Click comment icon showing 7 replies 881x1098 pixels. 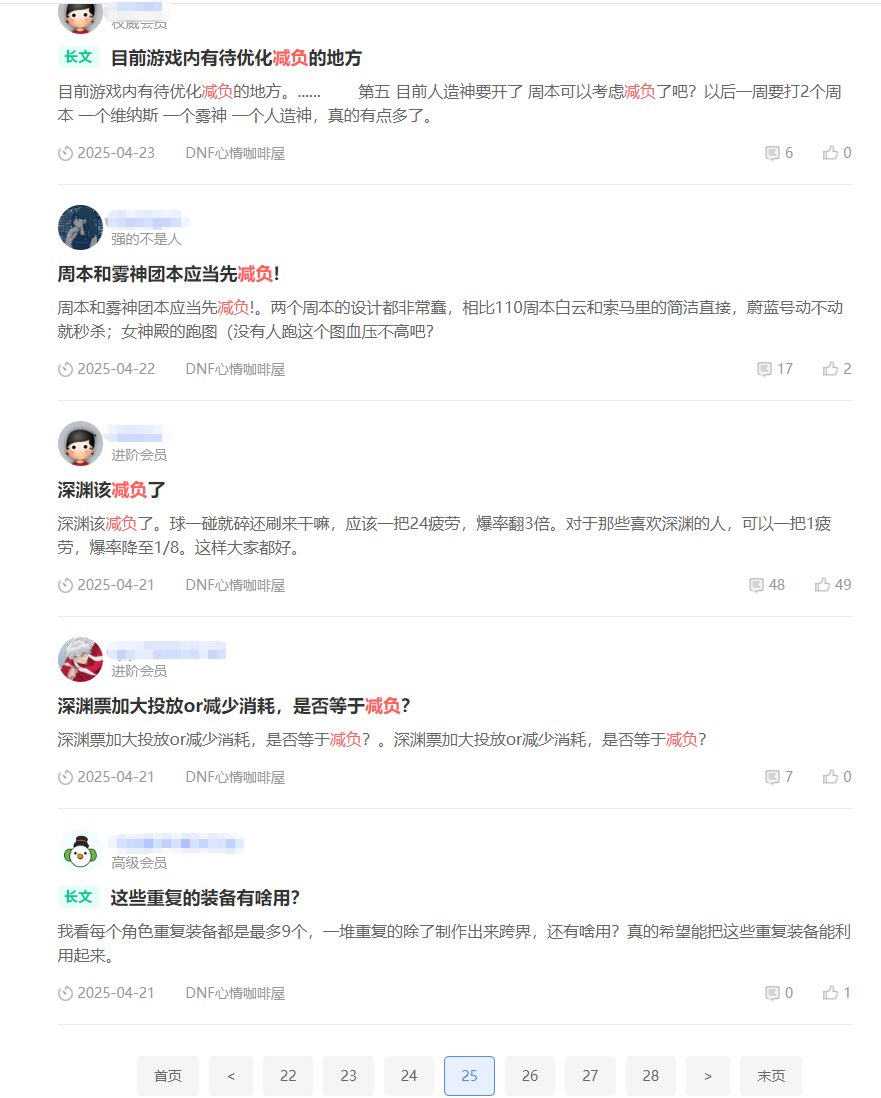(772, 777)
